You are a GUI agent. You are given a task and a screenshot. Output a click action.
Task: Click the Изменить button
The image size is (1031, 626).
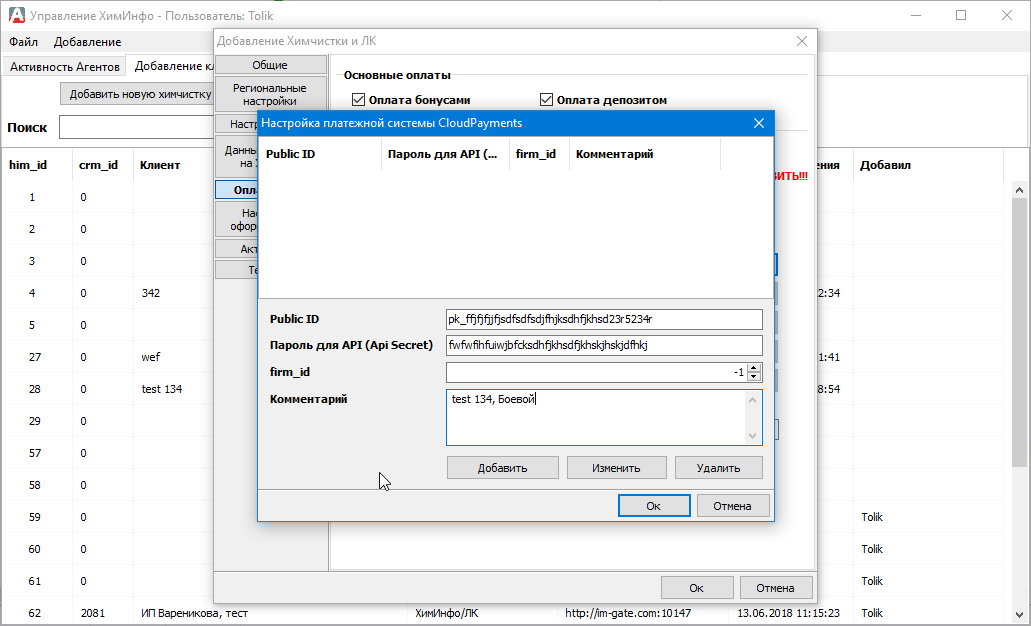(616, 468)
